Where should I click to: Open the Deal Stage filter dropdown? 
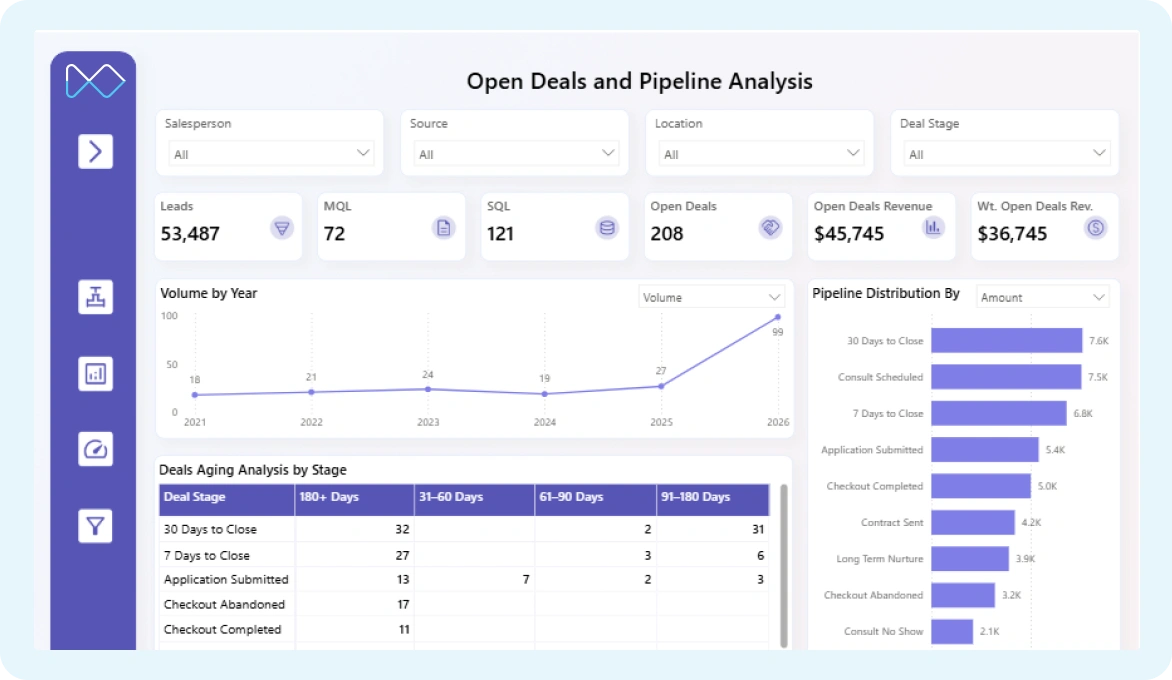1006,154
